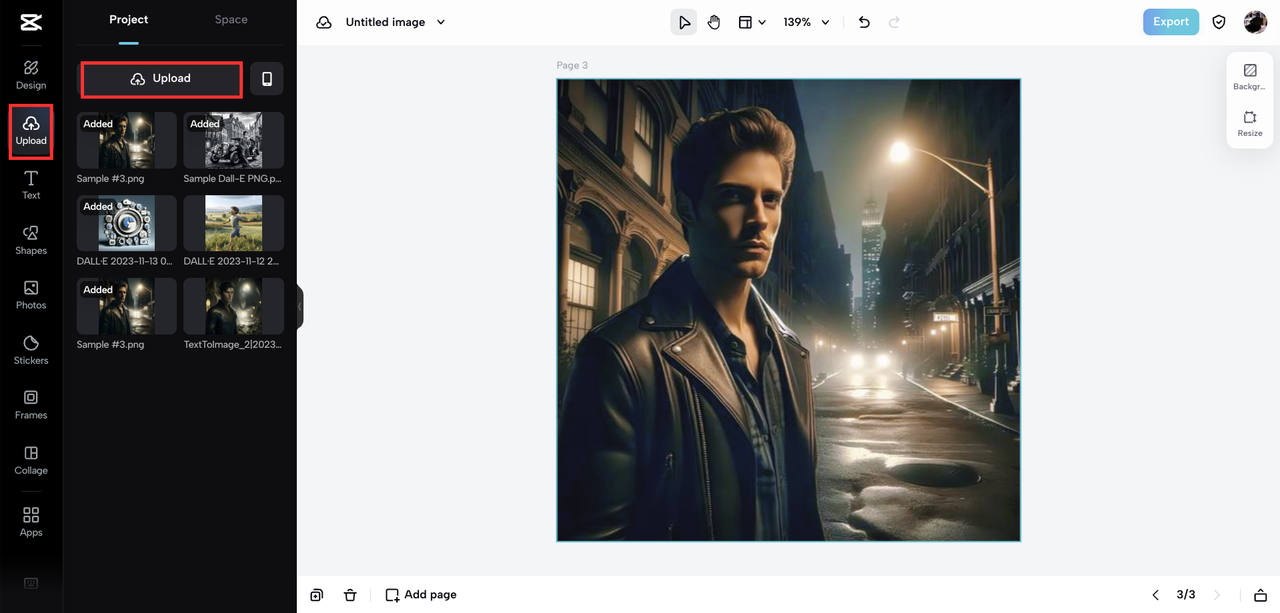Click the trash delete page icon

350,595
